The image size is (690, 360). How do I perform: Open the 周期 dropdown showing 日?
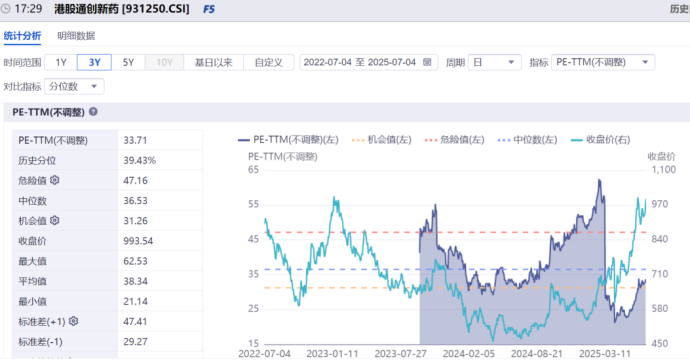(x=495, y=62)
